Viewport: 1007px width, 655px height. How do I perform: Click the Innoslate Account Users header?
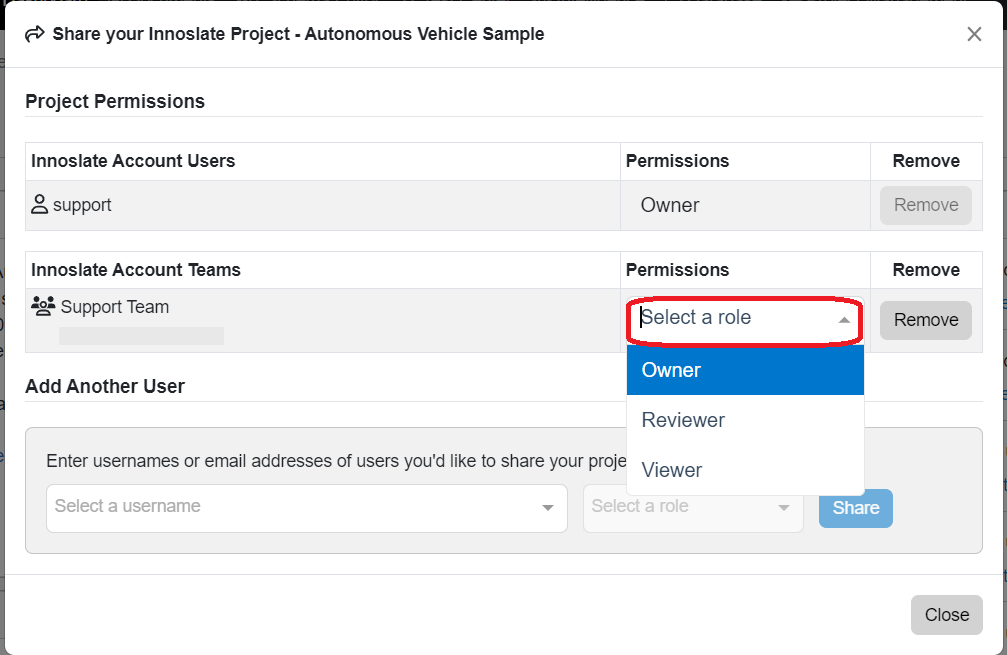pyautogui.click(x=133, y=161)
